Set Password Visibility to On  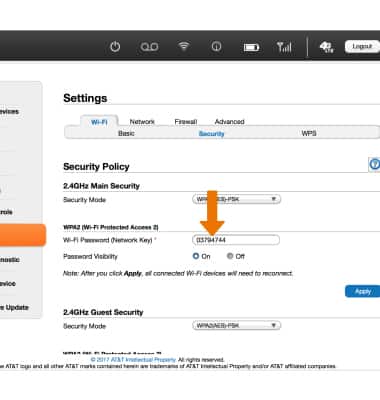coord(196,256)
